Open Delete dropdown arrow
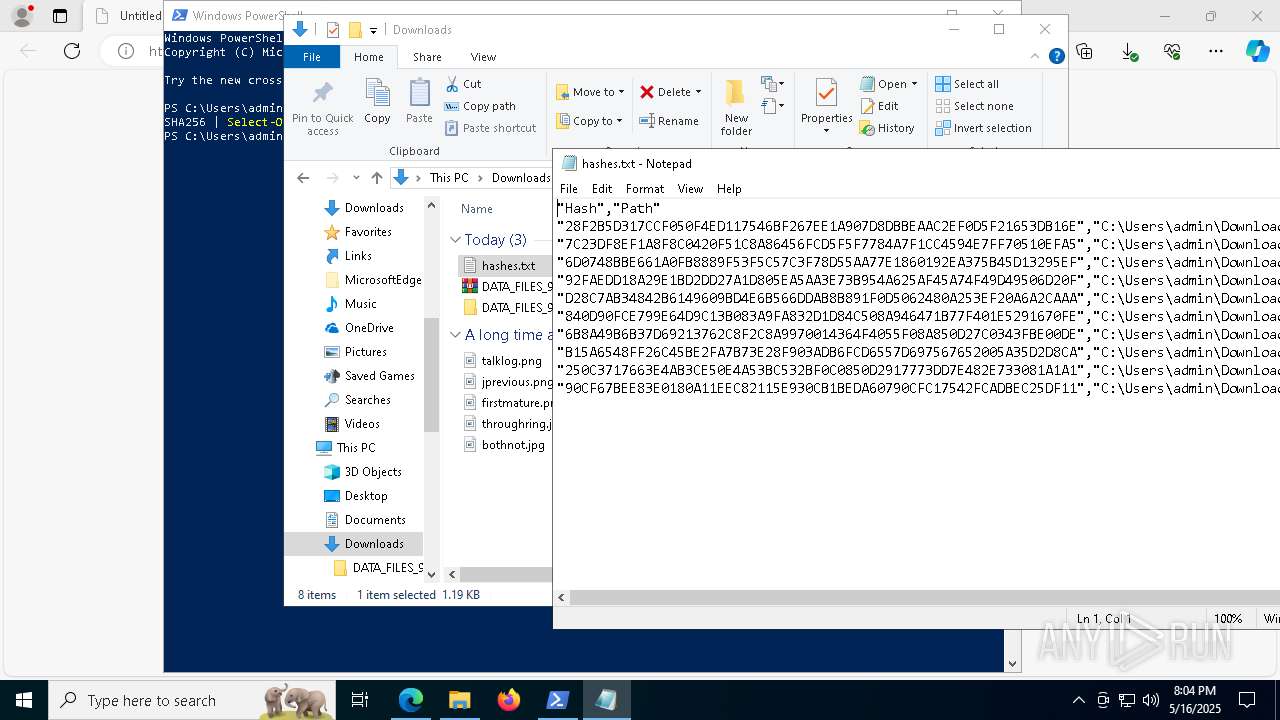This screenshot has width=1280, height=720. point(698,92)
